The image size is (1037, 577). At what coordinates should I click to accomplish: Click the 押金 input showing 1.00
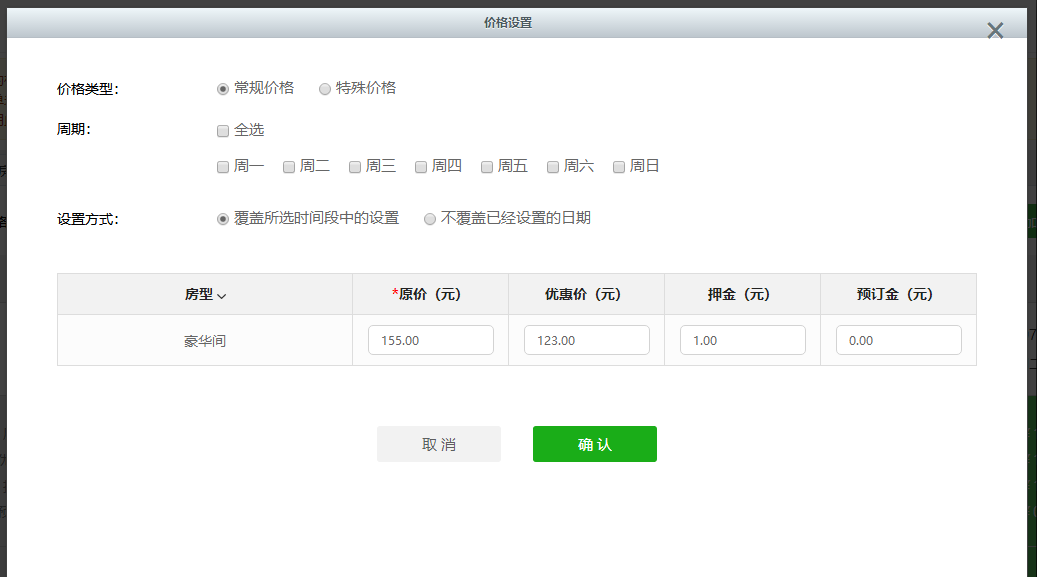click(x=742, y=340)
